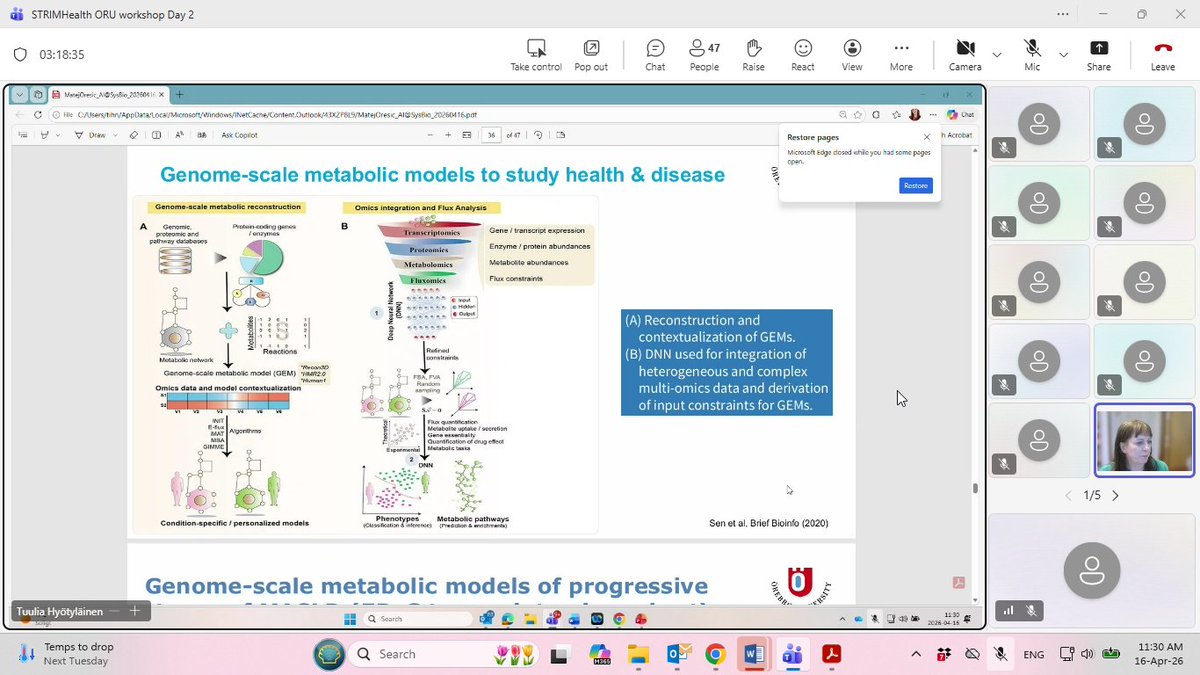The width and height of the screenshot is (1200, 675).
Task: Open the View layout options
Action: pyautogui.click(x=852, y=55)
